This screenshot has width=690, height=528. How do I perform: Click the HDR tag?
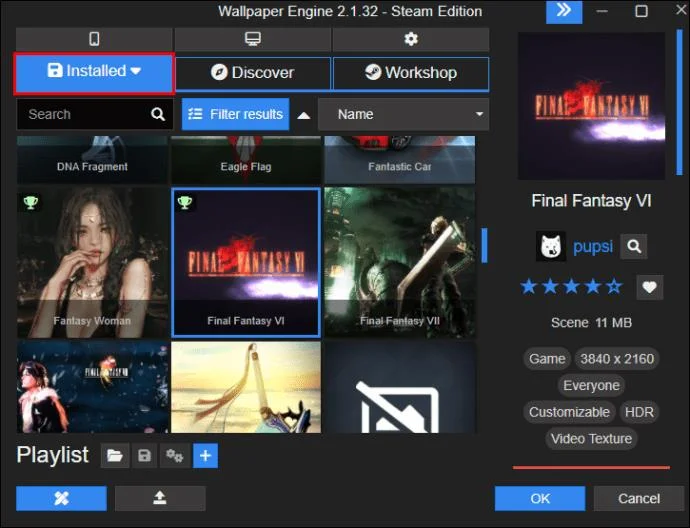pyautogui.click(x=639, y=412)
